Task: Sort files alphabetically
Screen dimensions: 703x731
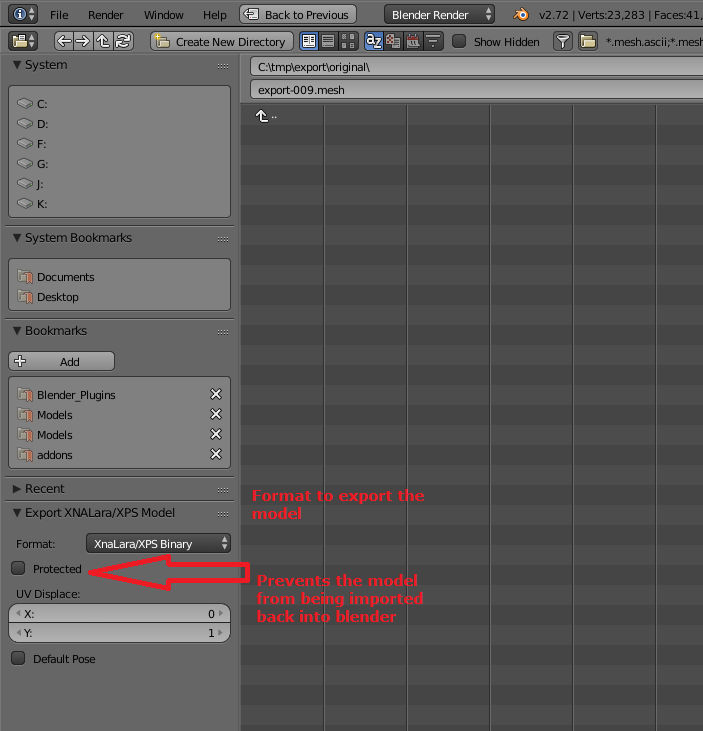Action: 374,41
